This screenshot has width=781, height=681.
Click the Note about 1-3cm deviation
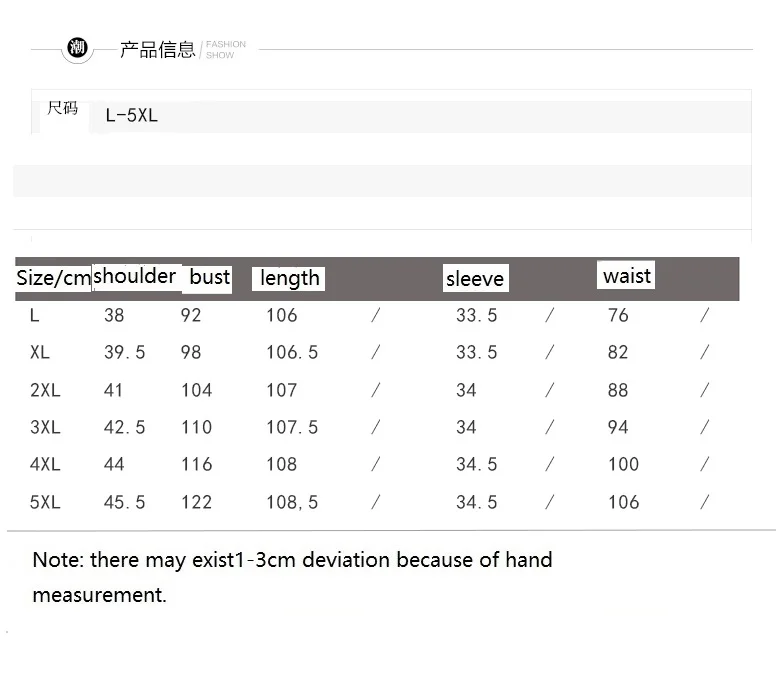point(292,577)
